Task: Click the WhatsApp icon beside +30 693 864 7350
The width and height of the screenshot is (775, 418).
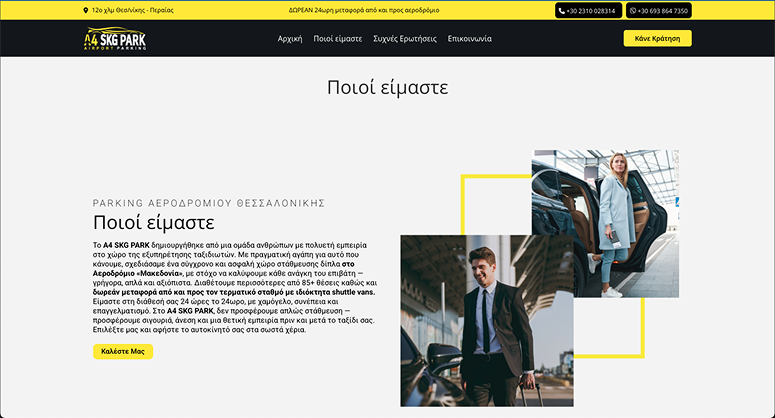Action: coord(633,11)
